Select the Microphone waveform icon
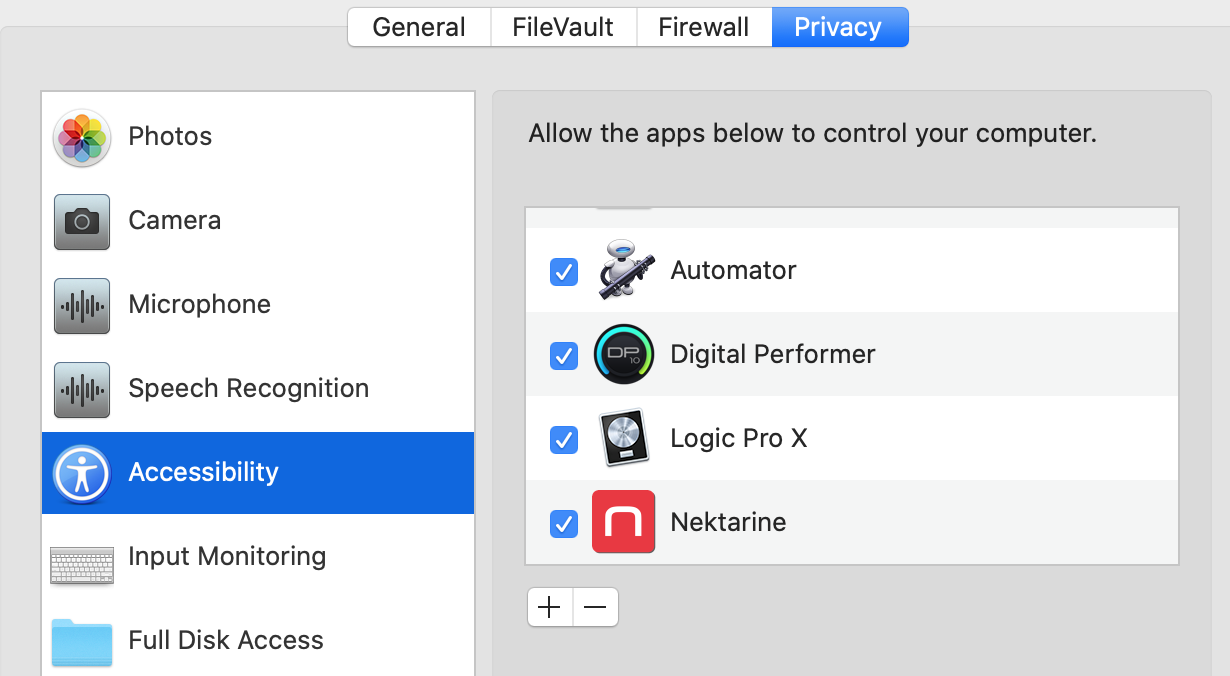 coord(82,305)
